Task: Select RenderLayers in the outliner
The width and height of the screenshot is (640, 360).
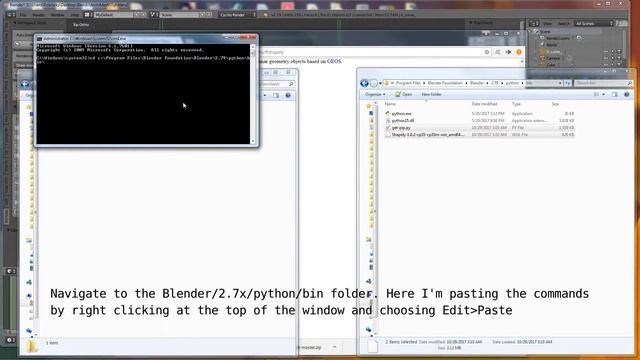Action: coord(558,38)
